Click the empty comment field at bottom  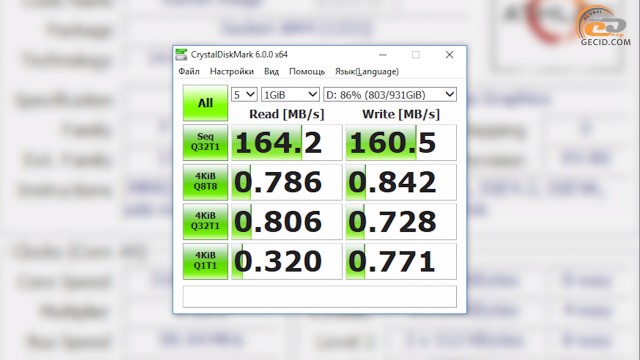click(x=320, y=296)
